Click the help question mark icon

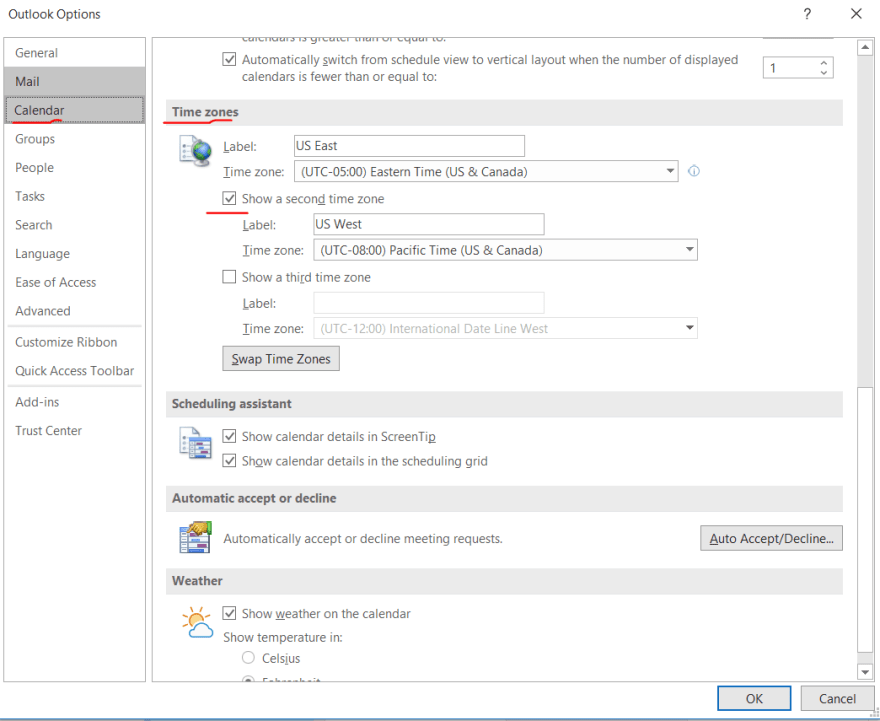click(807, 14)
